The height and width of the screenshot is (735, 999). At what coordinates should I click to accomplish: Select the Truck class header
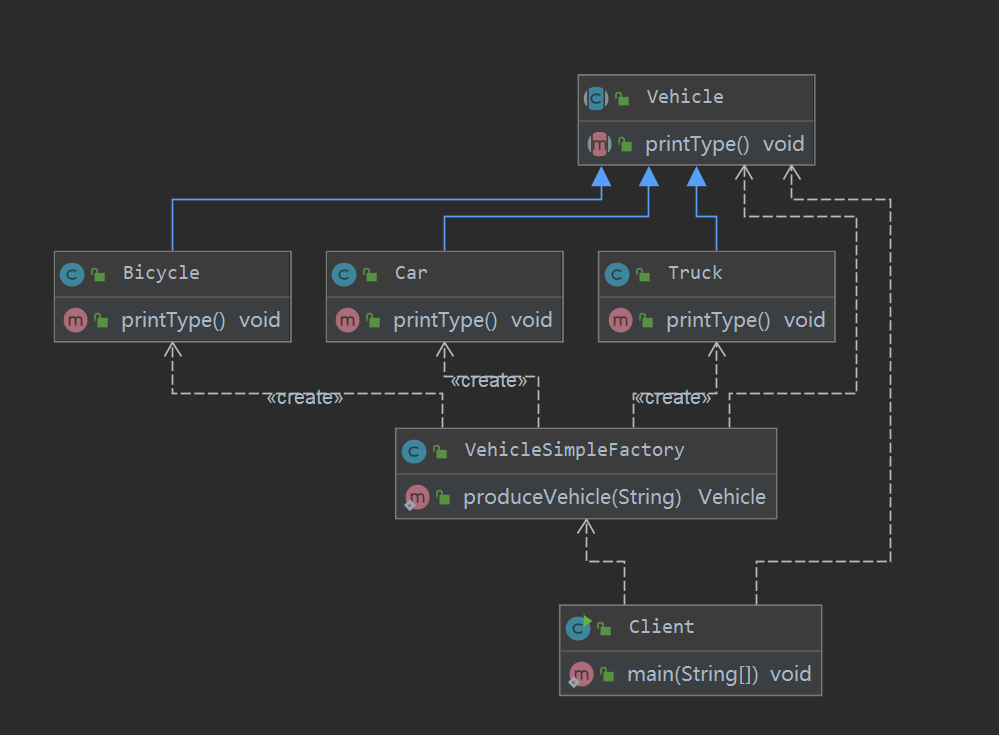click(717, 274)
